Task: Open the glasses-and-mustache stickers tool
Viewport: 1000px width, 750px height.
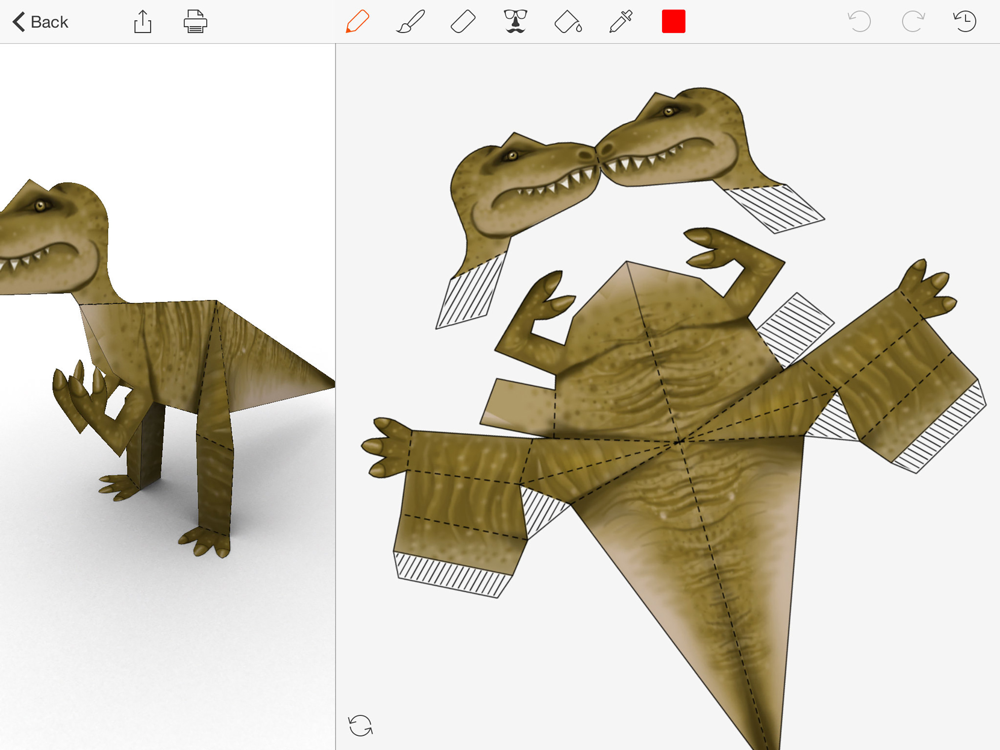Action: click(515, 22)
